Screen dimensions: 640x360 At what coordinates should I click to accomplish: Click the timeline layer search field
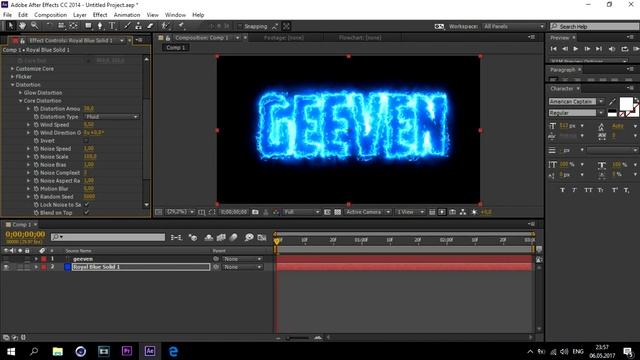pyautogui.click(x=108, y=237)
